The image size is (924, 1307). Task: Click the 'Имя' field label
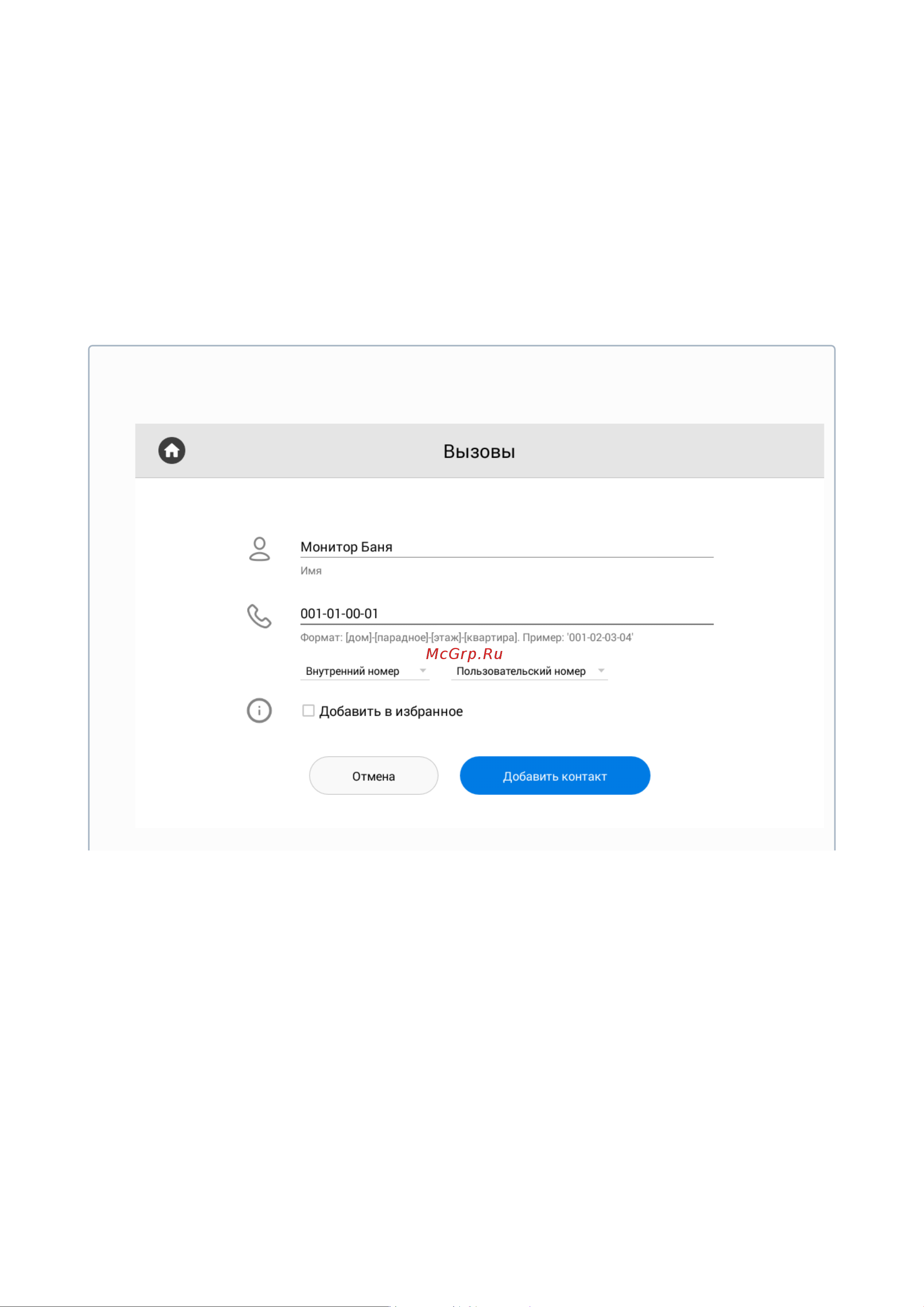point(311,570)
